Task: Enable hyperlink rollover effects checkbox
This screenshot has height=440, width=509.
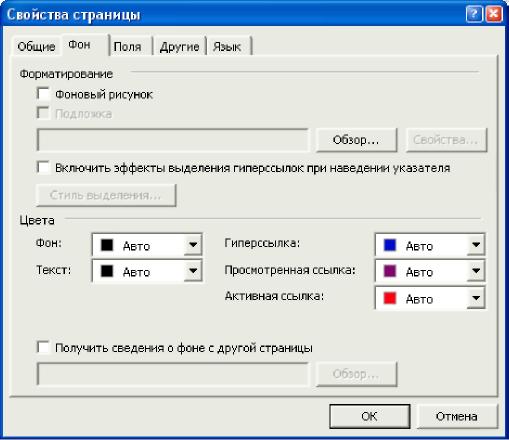Action: [43, 167]
